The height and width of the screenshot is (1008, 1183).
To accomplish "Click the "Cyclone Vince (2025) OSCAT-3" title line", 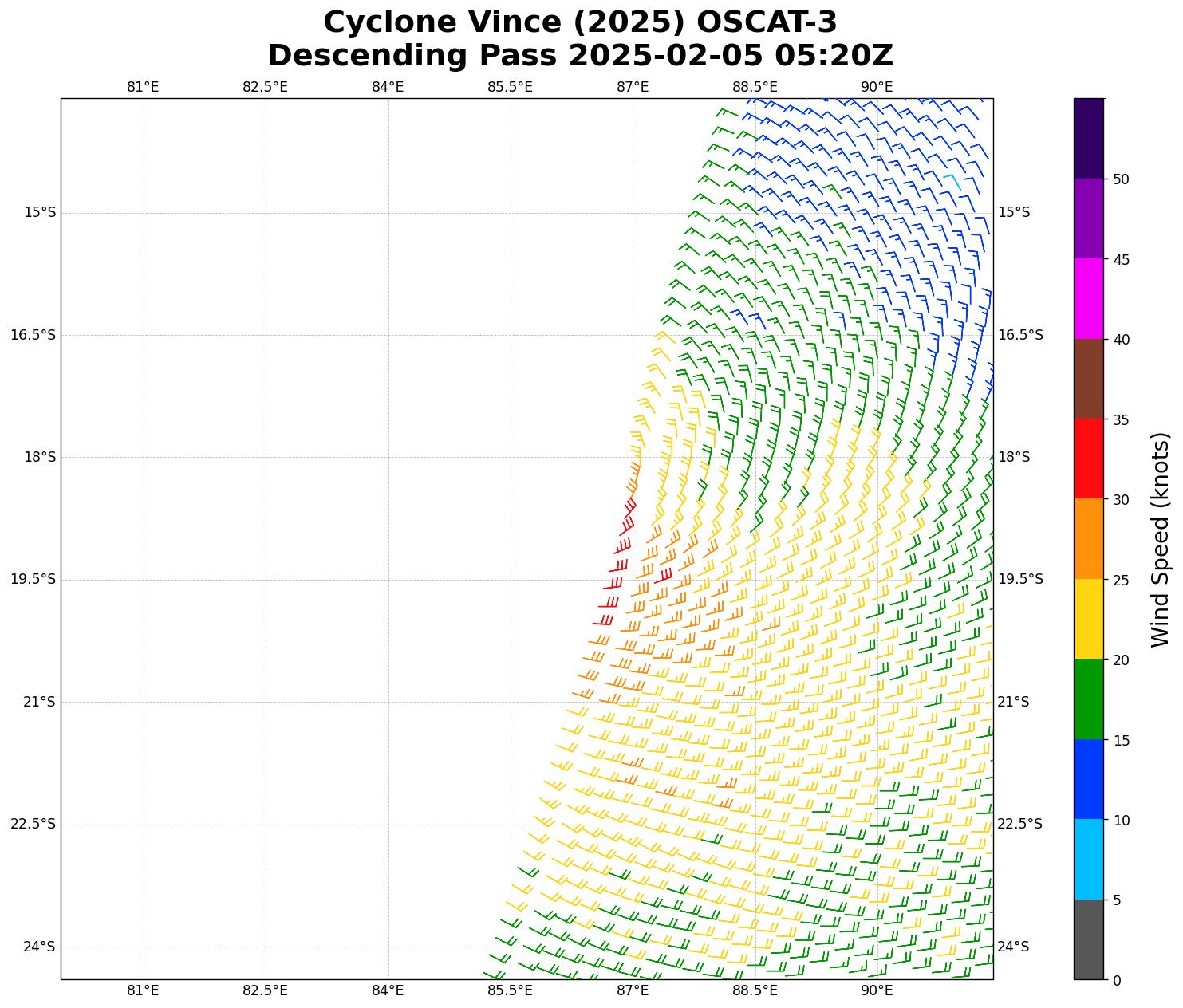I will [x=580, y=22].
